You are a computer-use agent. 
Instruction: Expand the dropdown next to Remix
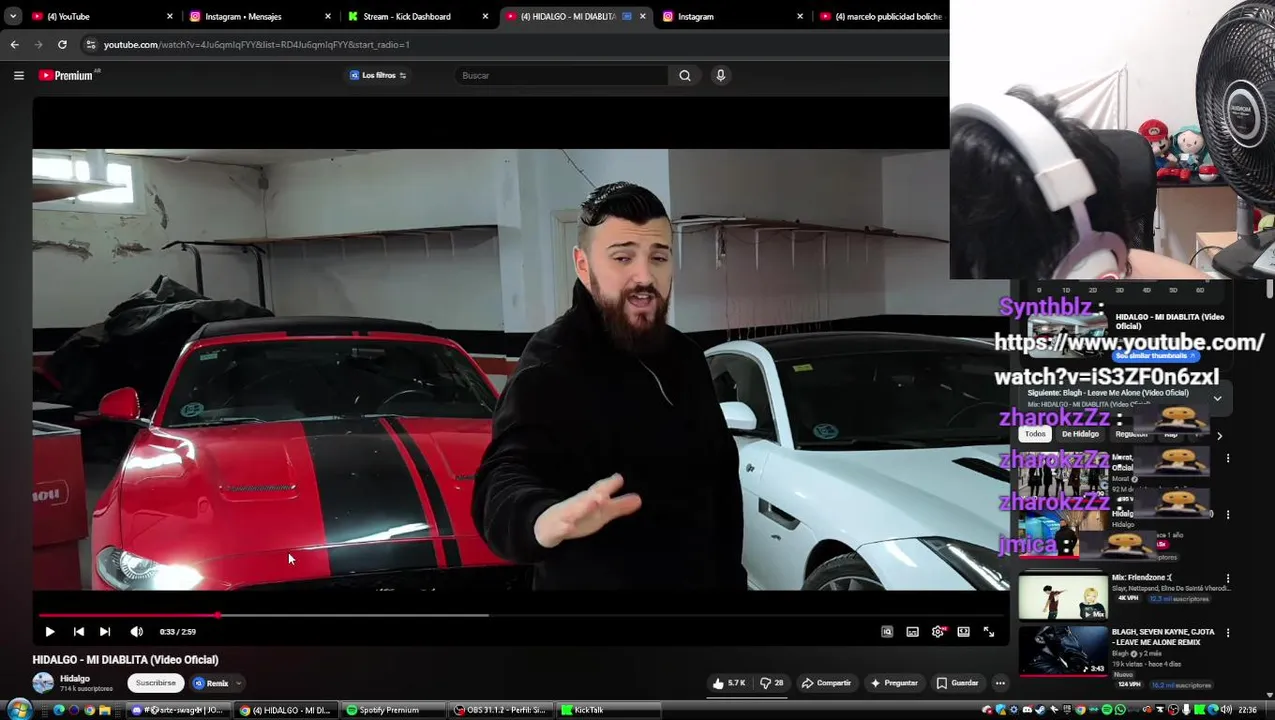(x=239, y=683)
